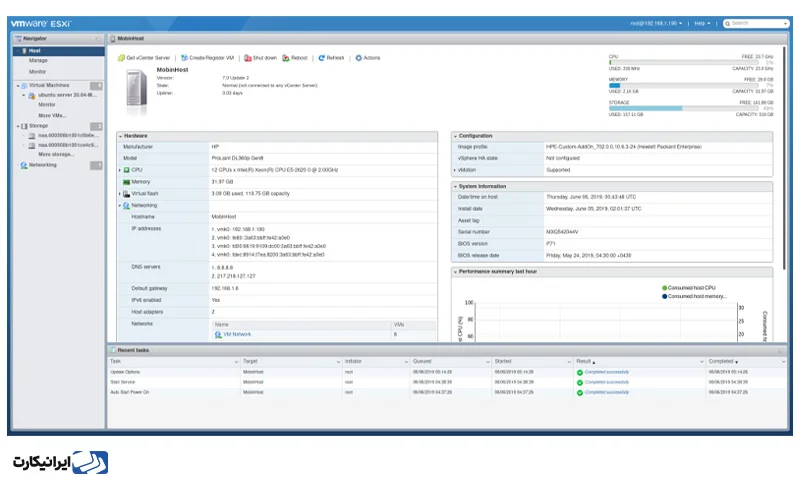Viewport: 800px width, 477px height.
Task: Open Target column header dropdown
Action: [x=338, y=362]
